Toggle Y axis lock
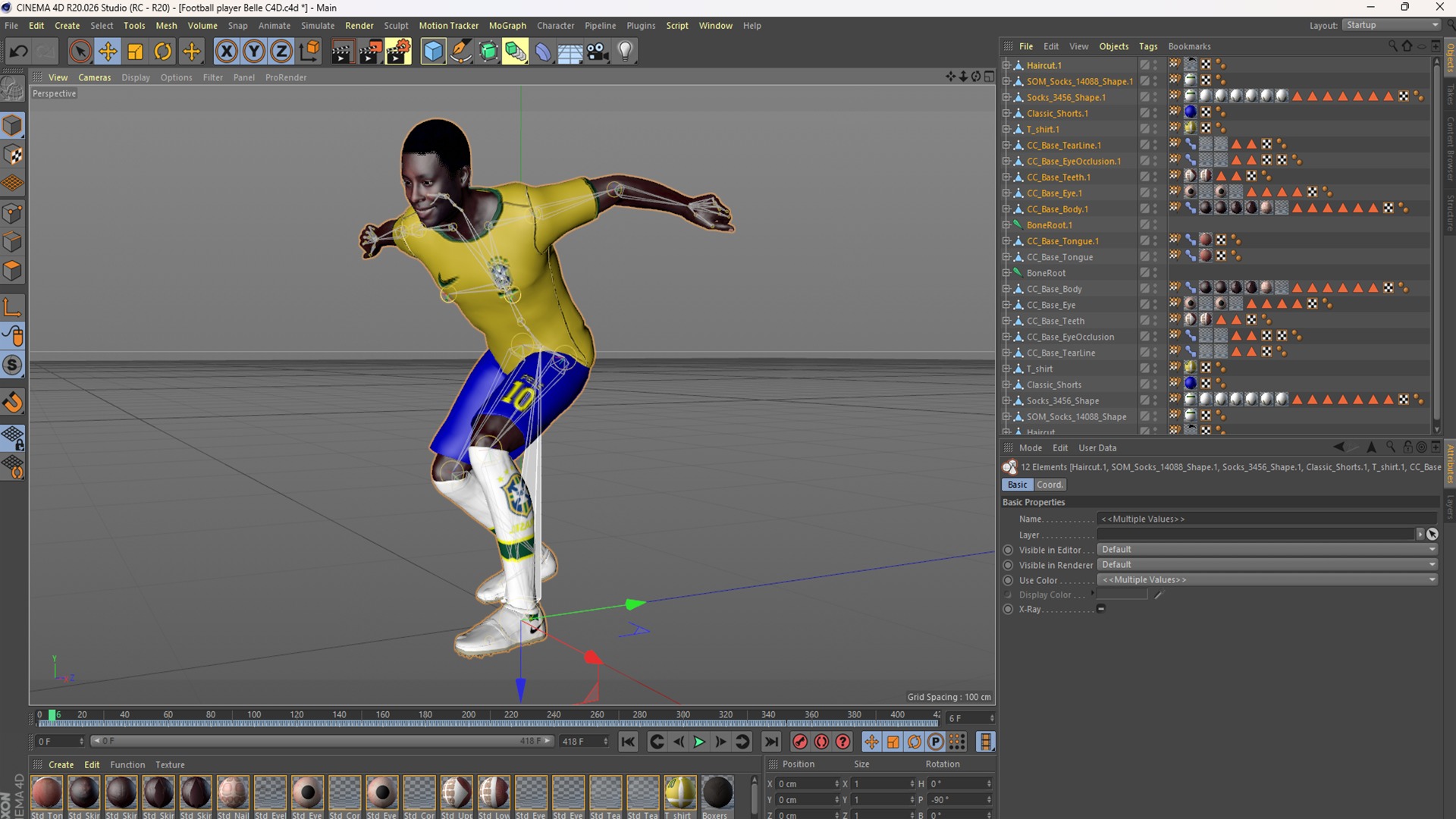The width and height of the screenshot is (1456, 819). [x=254, y=52]
